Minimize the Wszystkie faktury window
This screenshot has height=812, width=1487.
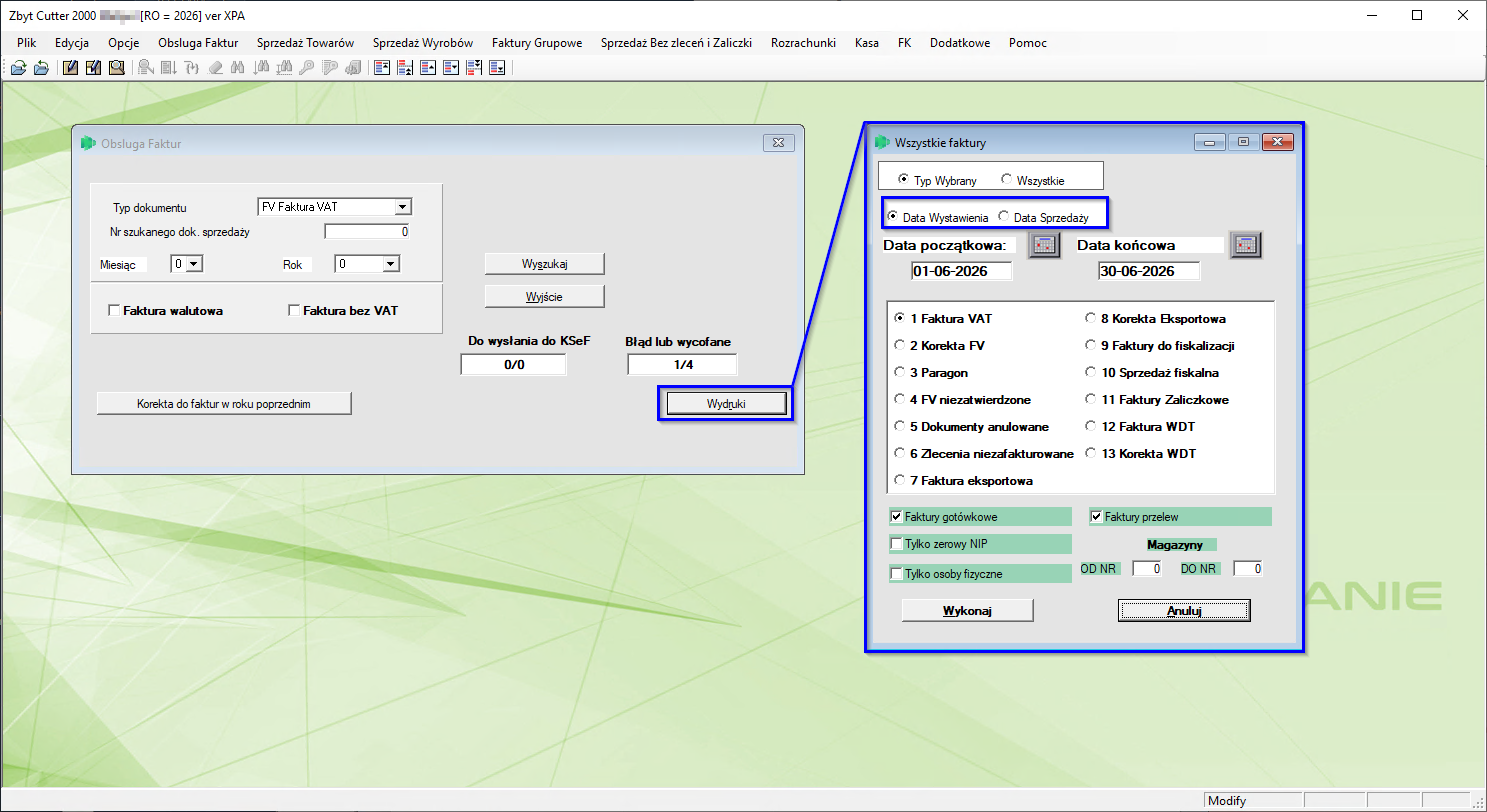coord(1210,142)
